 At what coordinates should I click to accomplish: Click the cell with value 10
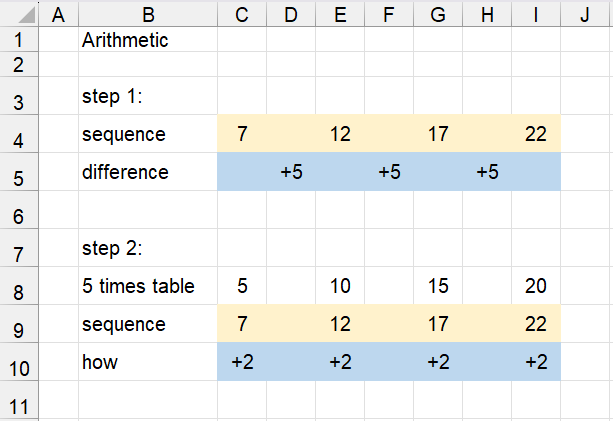coord(340,286)
